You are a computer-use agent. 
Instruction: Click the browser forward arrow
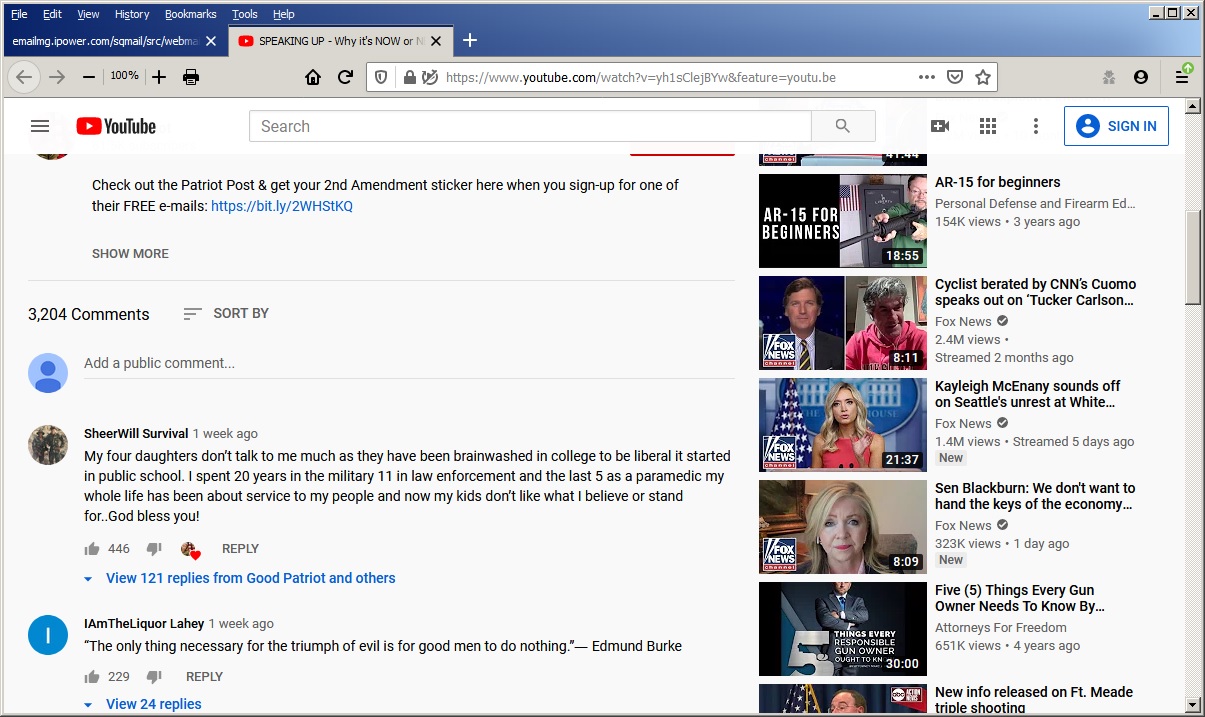tap(57, 77)
